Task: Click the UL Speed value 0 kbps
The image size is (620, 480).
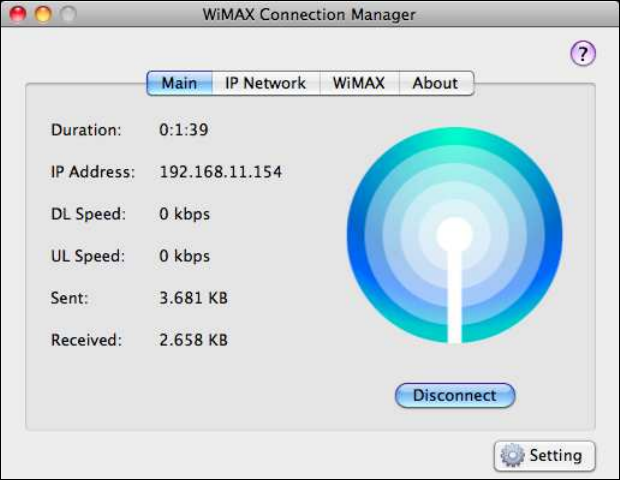Action: (184, 256)
